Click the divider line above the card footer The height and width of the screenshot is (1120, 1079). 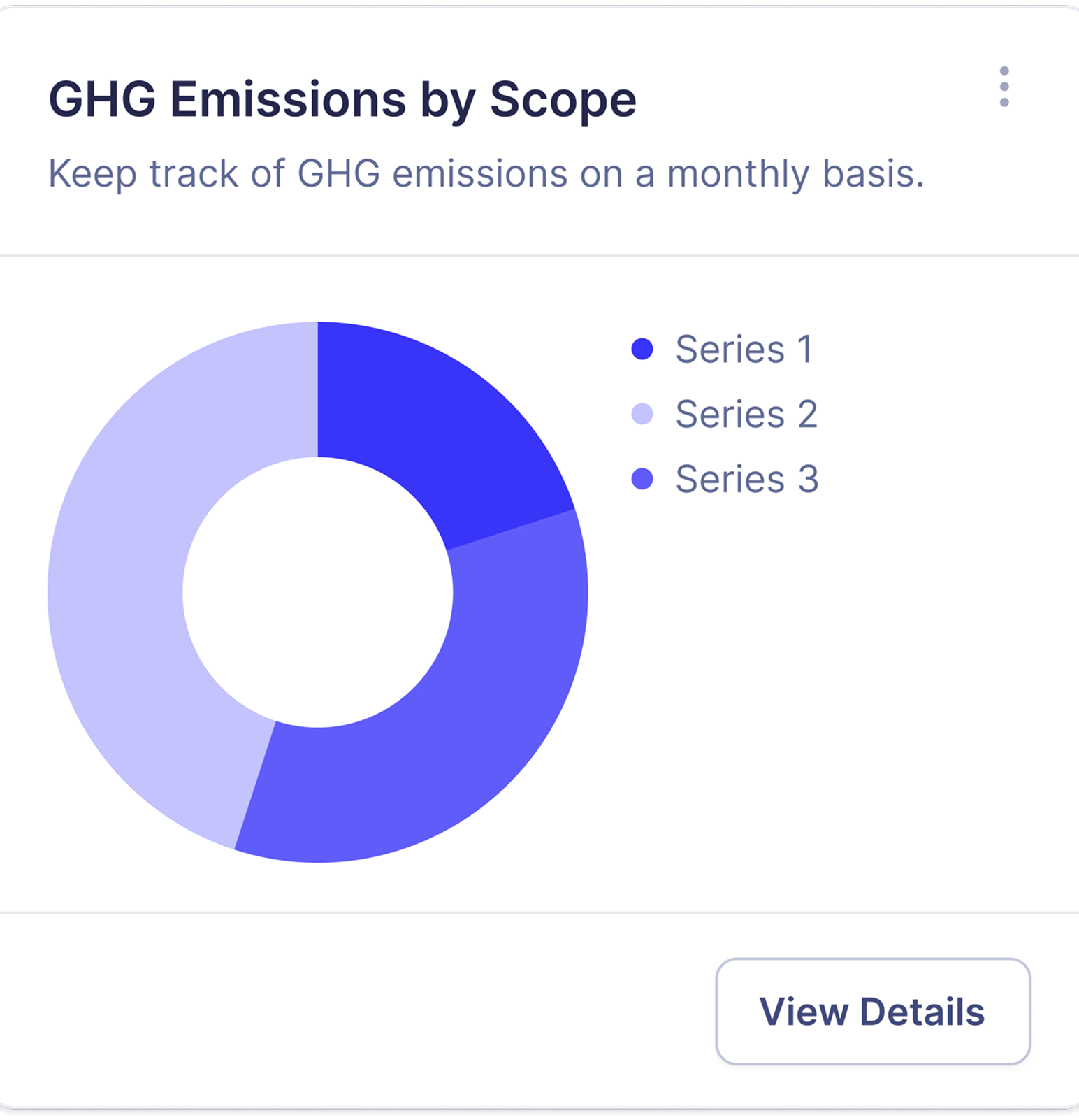[539, 912]
